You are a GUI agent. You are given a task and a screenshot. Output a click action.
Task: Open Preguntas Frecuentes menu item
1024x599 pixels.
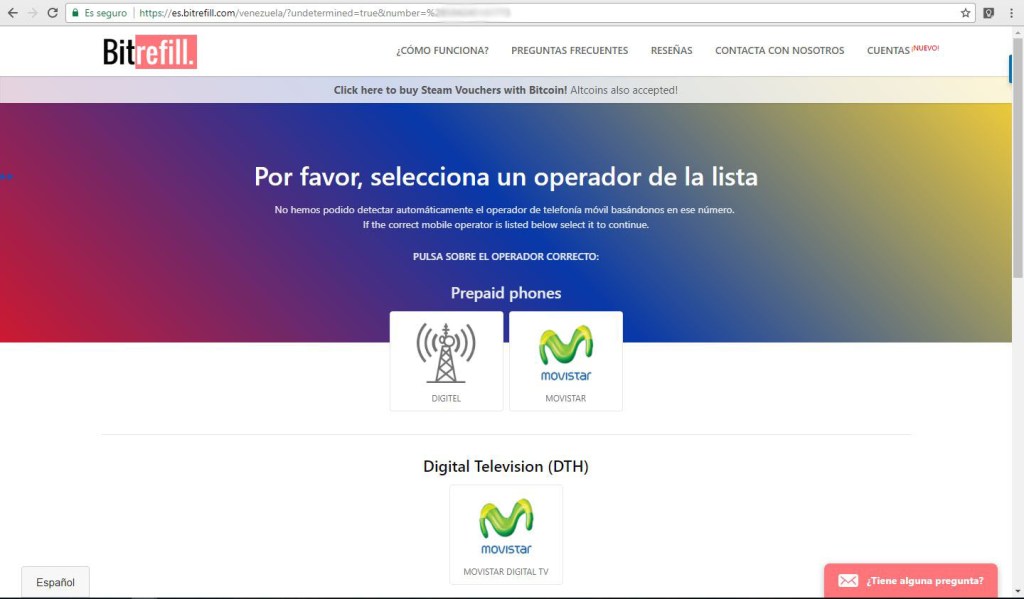point(569,50)
